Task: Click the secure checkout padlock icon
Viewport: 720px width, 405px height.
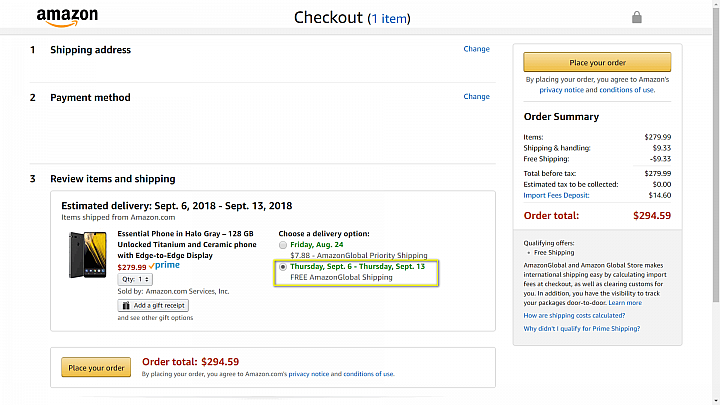Action: point(636,17)
